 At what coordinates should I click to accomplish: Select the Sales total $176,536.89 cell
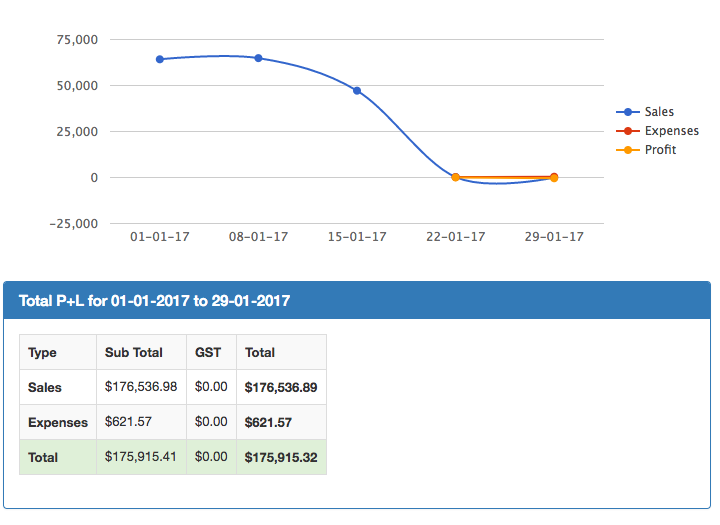click(x=281, y=387)
